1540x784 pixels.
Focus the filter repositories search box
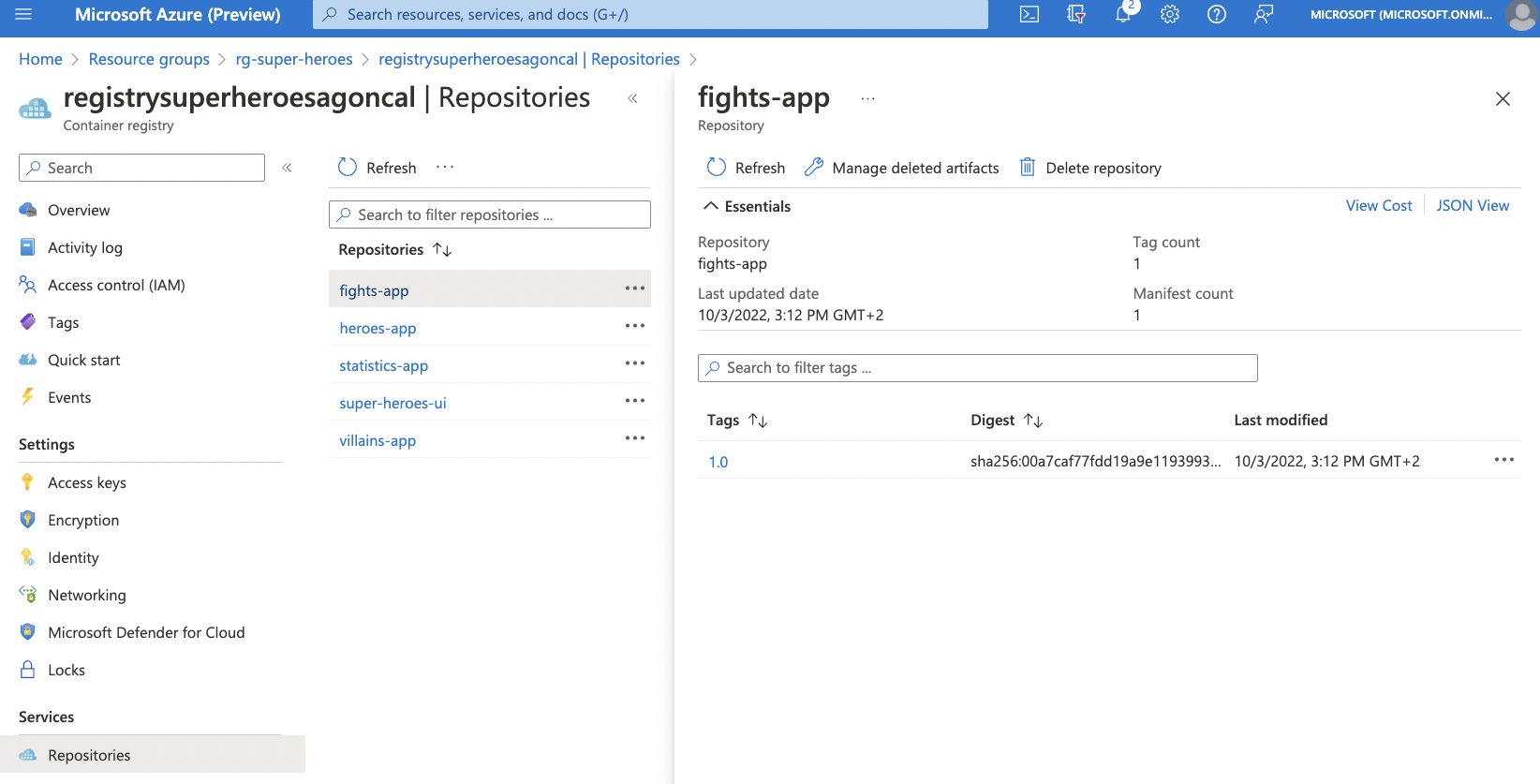(490, 214)
